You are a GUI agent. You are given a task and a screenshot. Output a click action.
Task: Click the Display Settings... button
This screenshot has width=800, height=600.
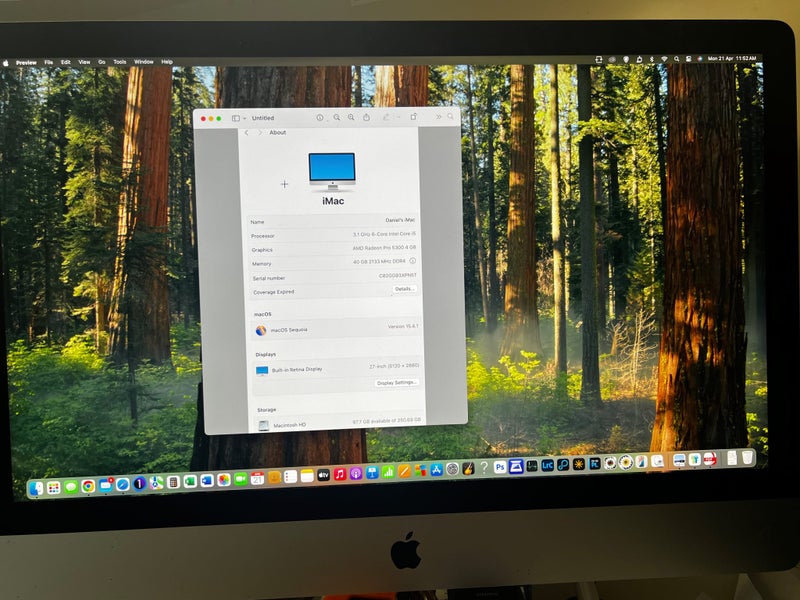tap(396, 383)
